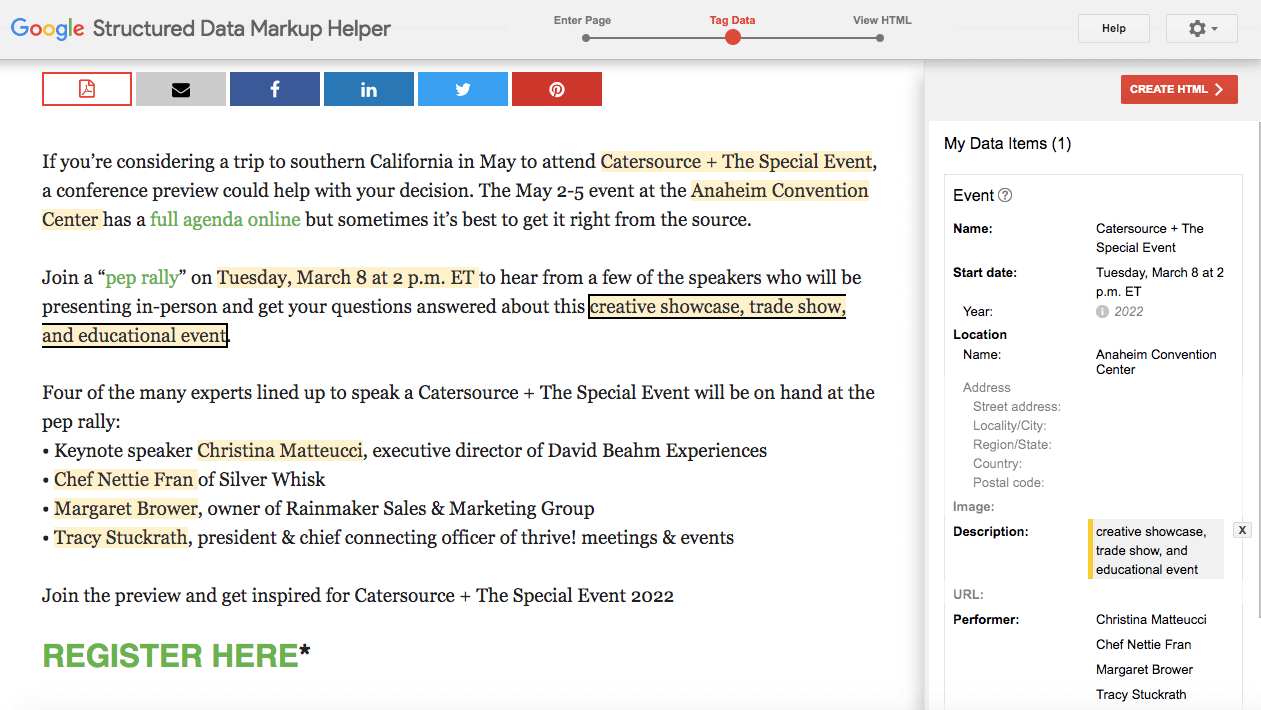Image resolution: width=1261 pixels, height=710 pixels.
Task: Click highlighted Christina Matteucci name
Action: pyautogui.click(x=280, y=450)
